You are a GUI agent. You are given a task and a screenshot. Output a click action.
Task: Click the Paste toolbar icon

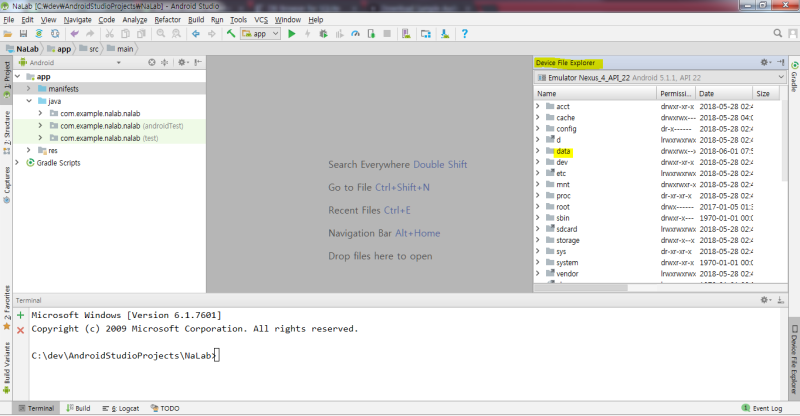(141, 34)
